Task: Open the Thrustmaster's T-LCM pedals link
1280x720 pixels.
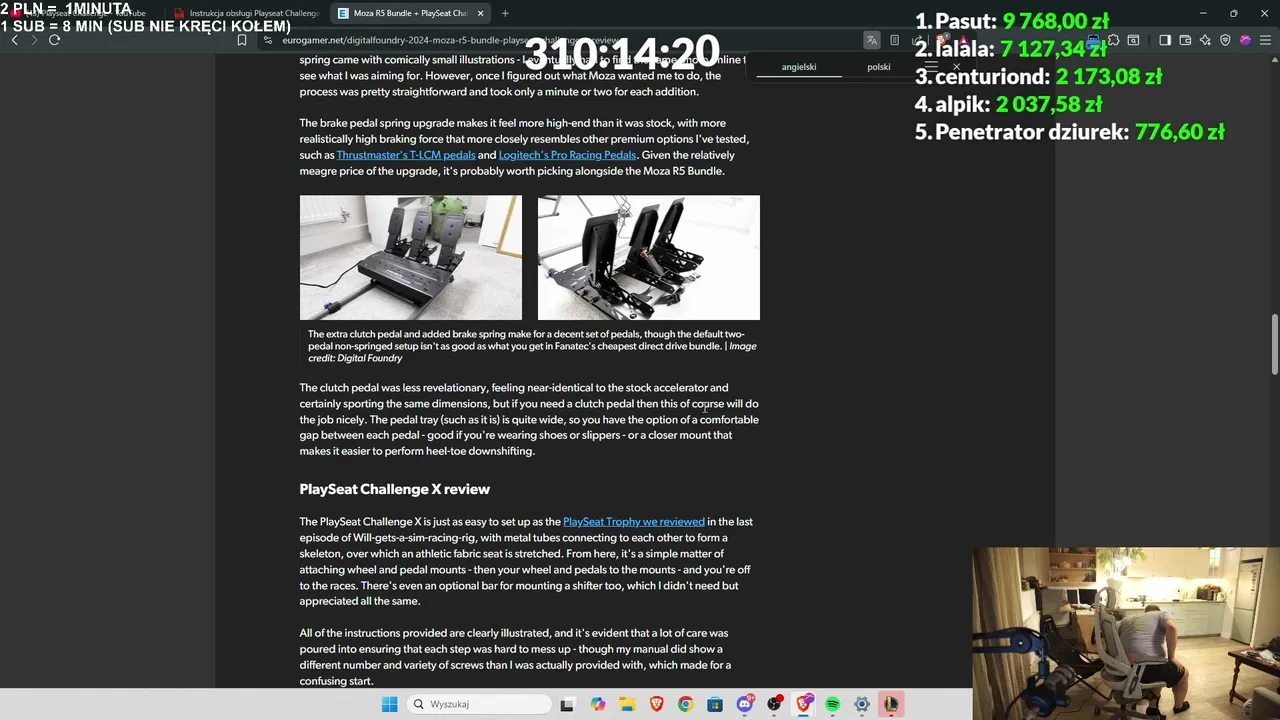Action: [x=406, y=155]
